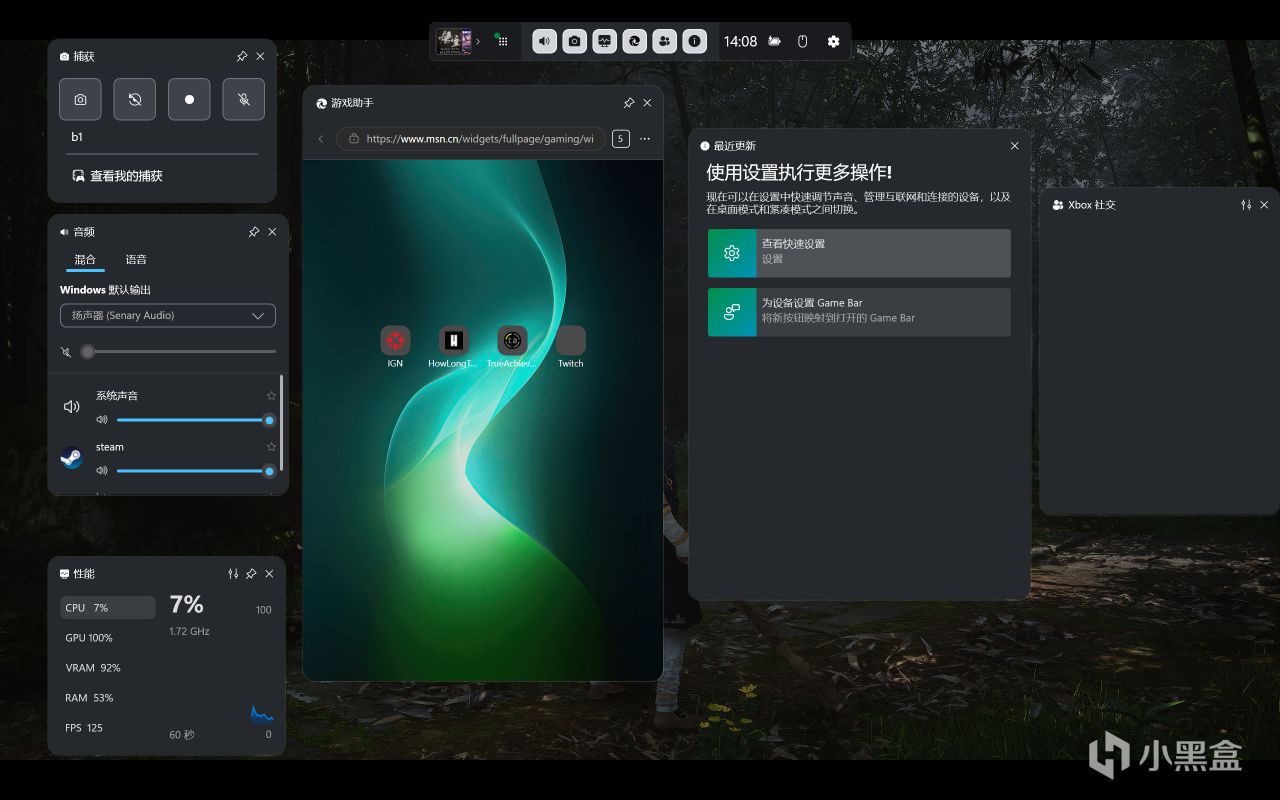Open the 扬声器 (Senary Audio) output dropdown
Screen dimensions: 1280x800
pos(168,316)
